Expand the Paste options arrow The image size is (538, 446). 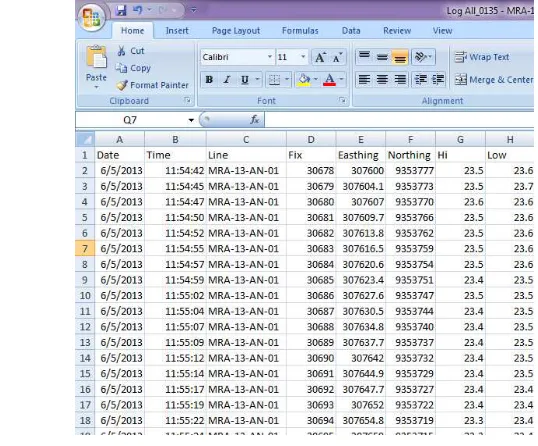(96, 87)
